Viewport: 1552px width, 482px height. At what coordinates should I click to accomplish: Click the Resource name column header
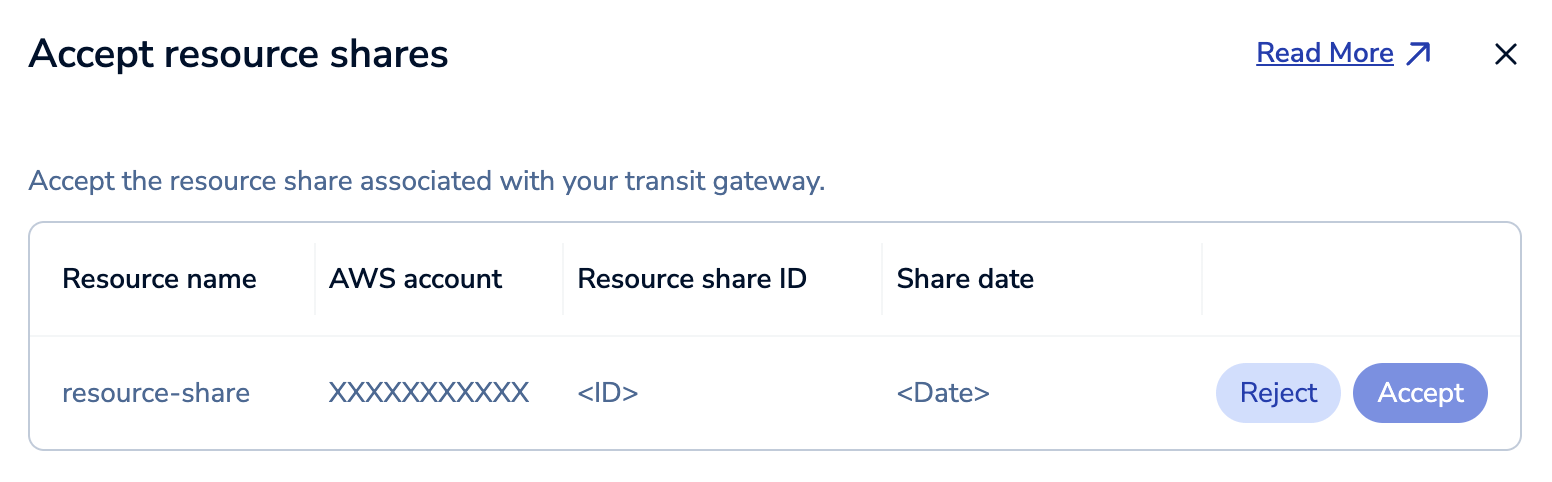159,278
